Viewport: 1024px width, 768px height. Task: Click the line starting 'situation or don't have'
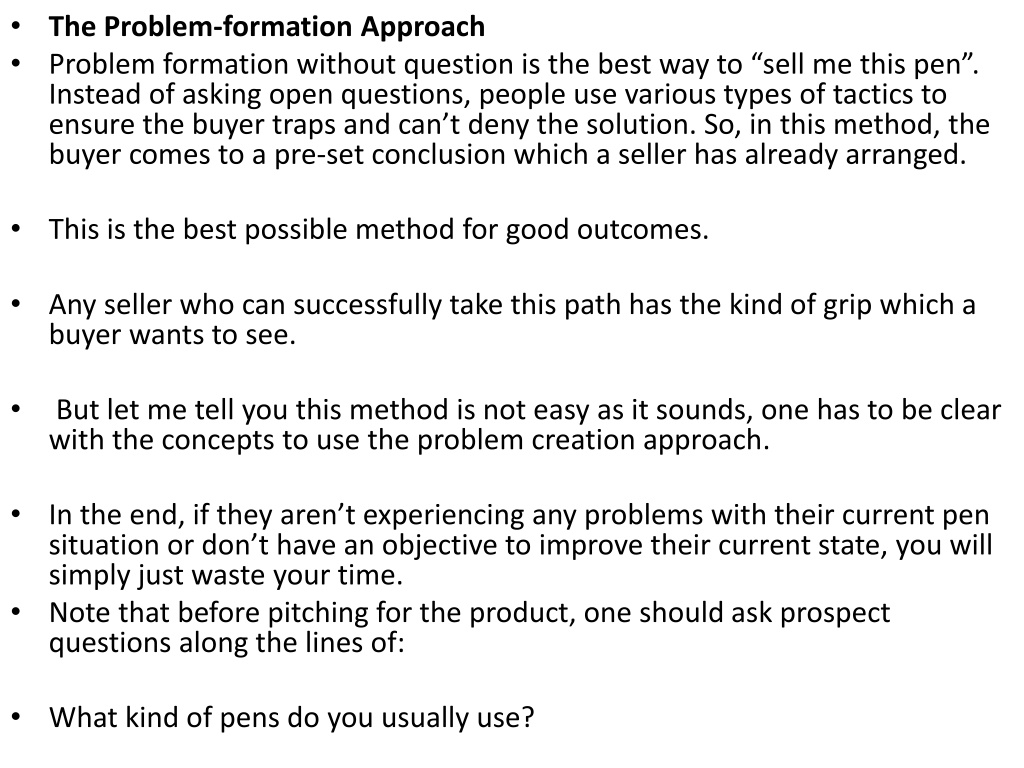coord(520,545)
